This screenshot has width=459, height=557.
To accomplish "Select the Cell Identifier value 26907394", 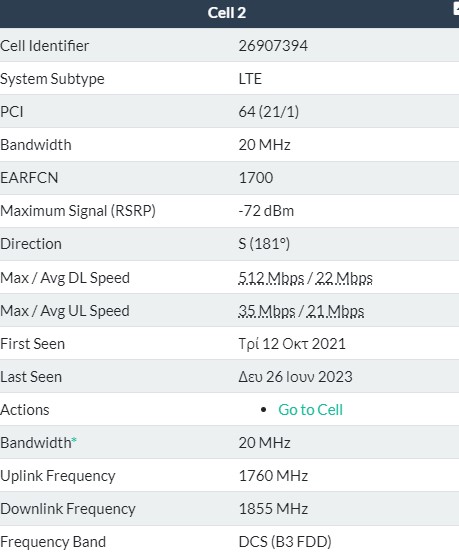I will 273,46.
